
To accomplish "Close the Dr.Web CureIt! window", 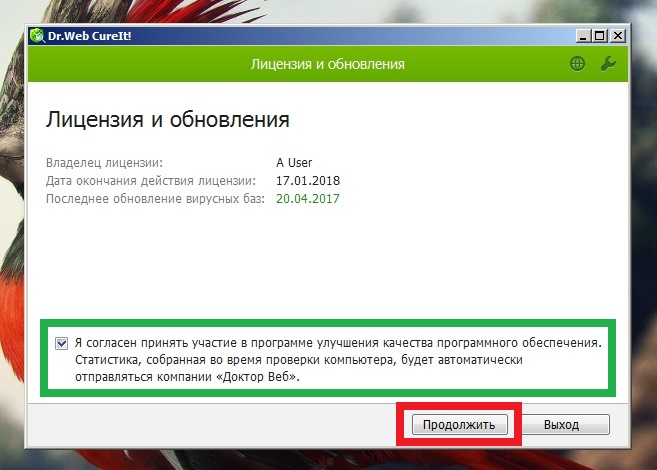I will (x=618, y=36).
